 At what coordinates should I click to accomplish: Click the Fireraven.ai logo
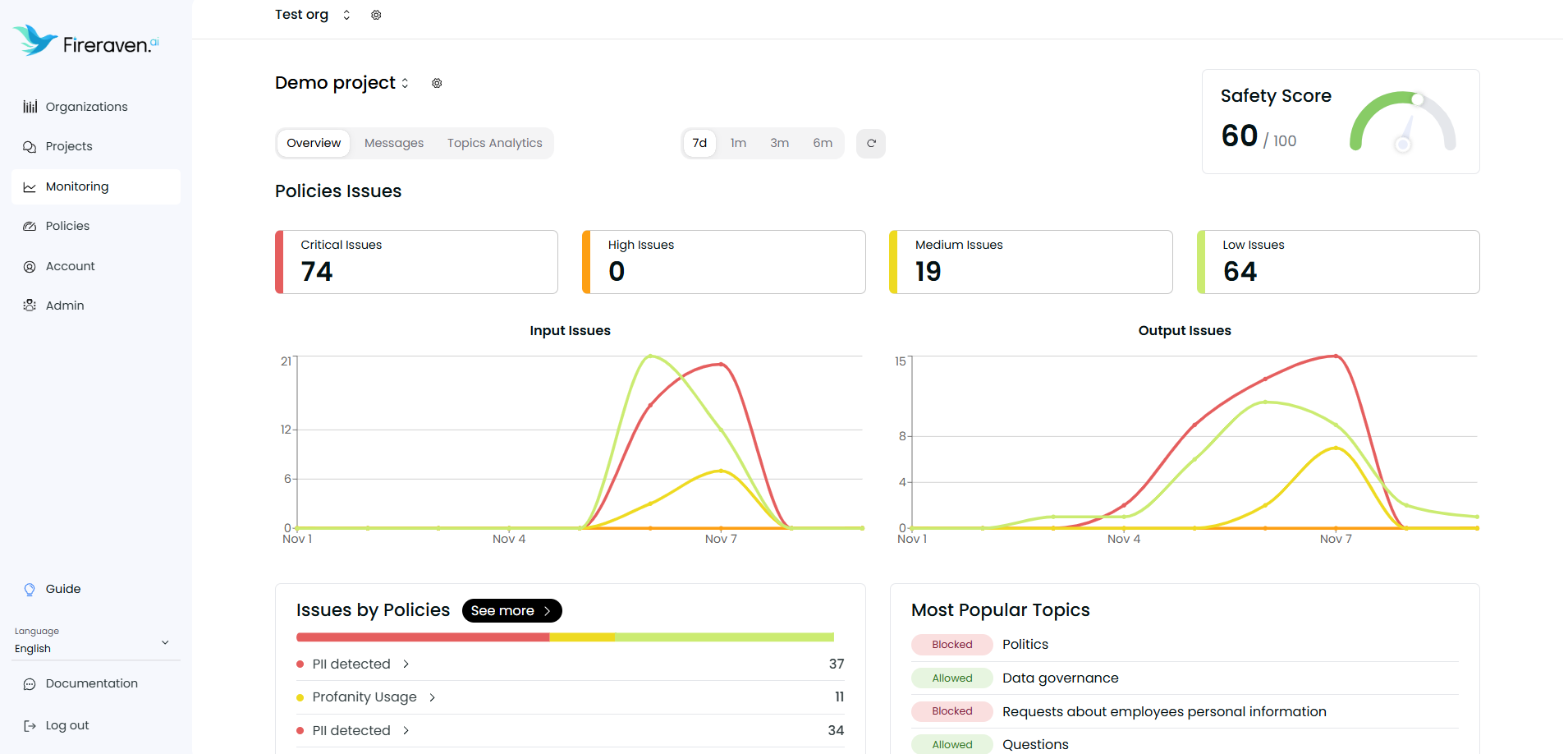pyautogui.click(x=85, y=39)
